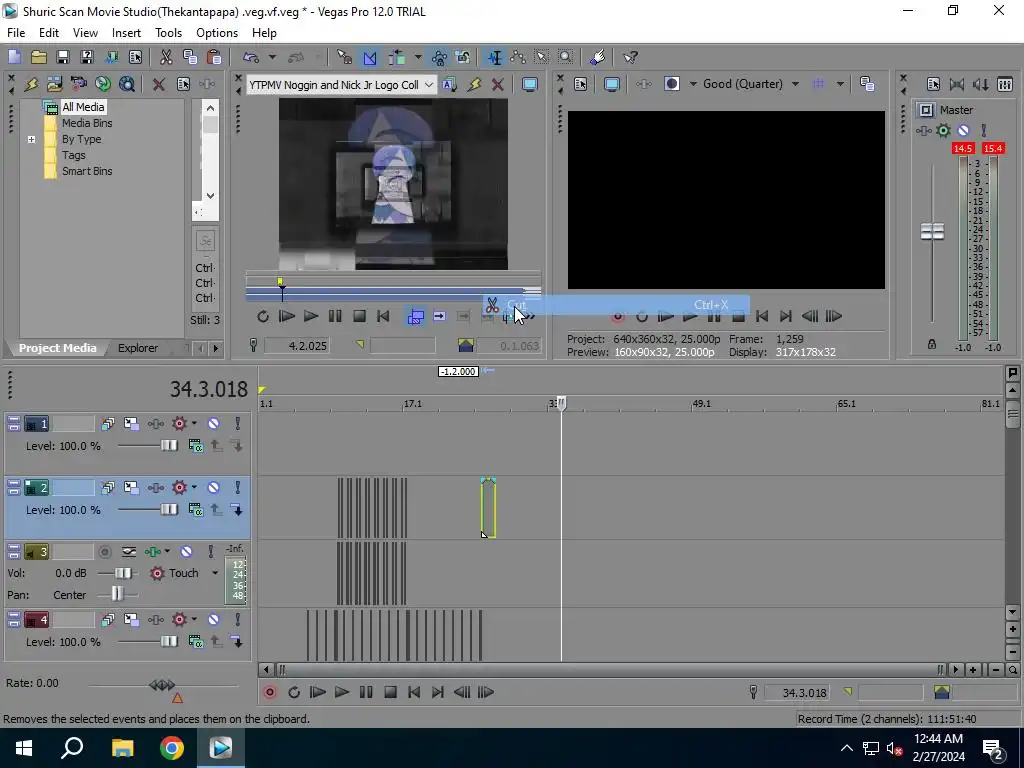Open the preview quality Good (Quarter) dropdown
Screen dimensions: 1024x768
point(795,84)
